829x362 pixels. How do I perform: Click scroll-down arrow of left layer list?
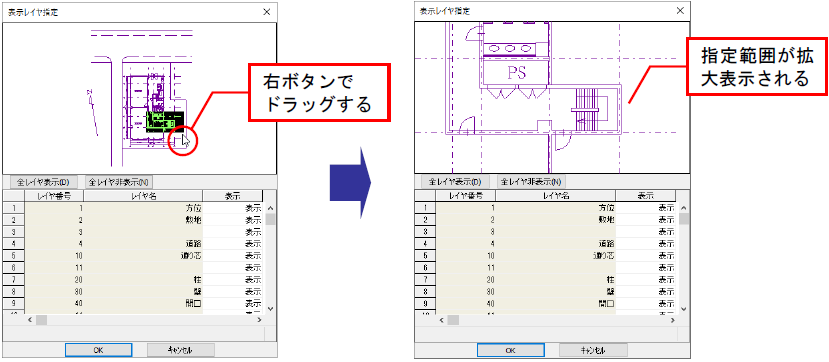click(271, 309)
